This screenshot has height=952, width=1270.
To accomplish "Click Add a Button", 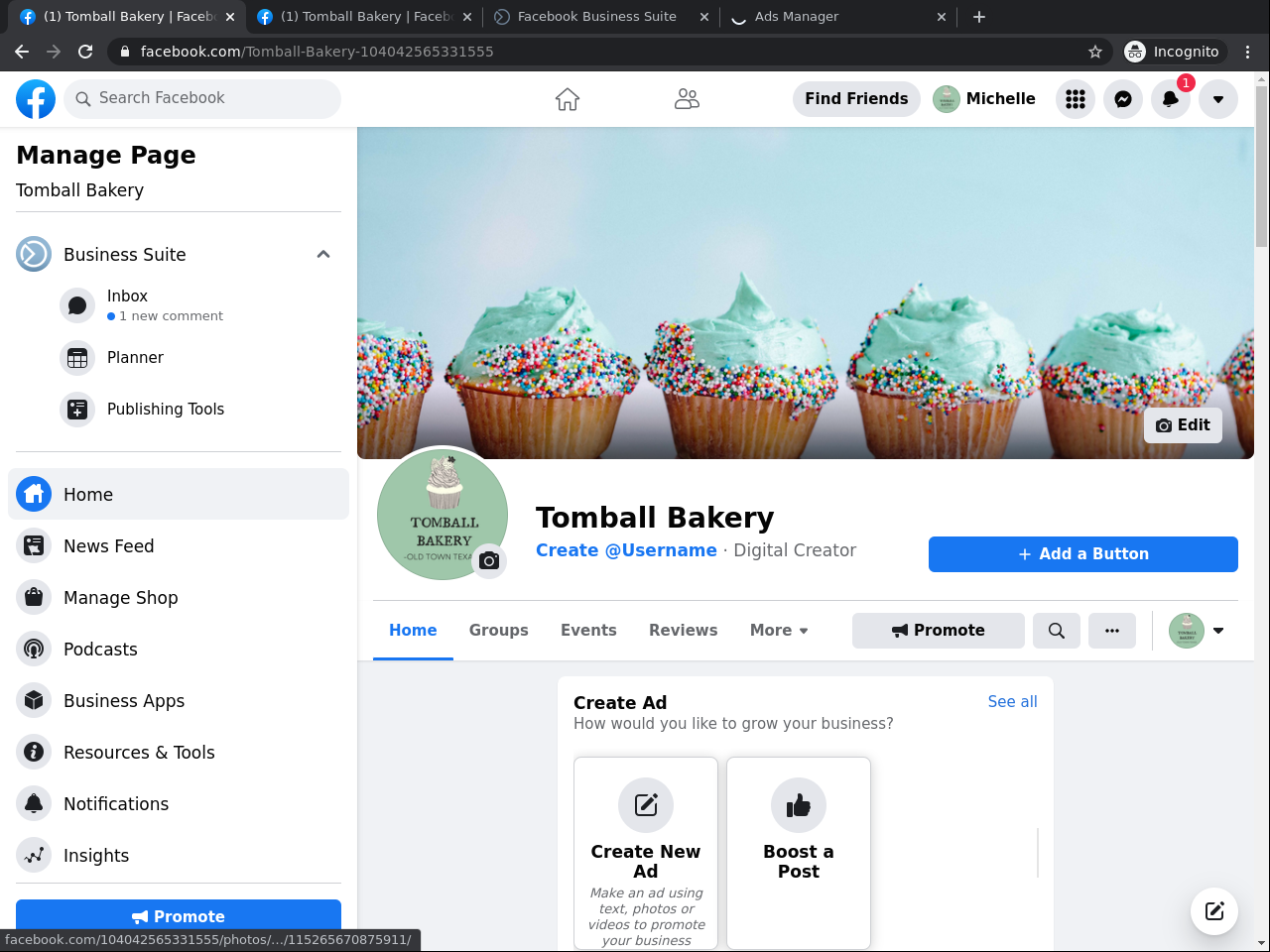I will point(1083,554).
